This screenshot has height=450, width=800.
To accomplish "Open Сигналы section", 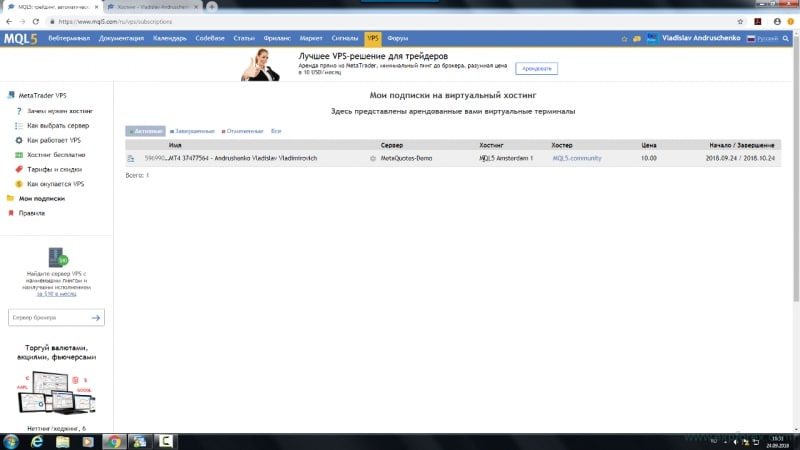I will pos(344,38).
